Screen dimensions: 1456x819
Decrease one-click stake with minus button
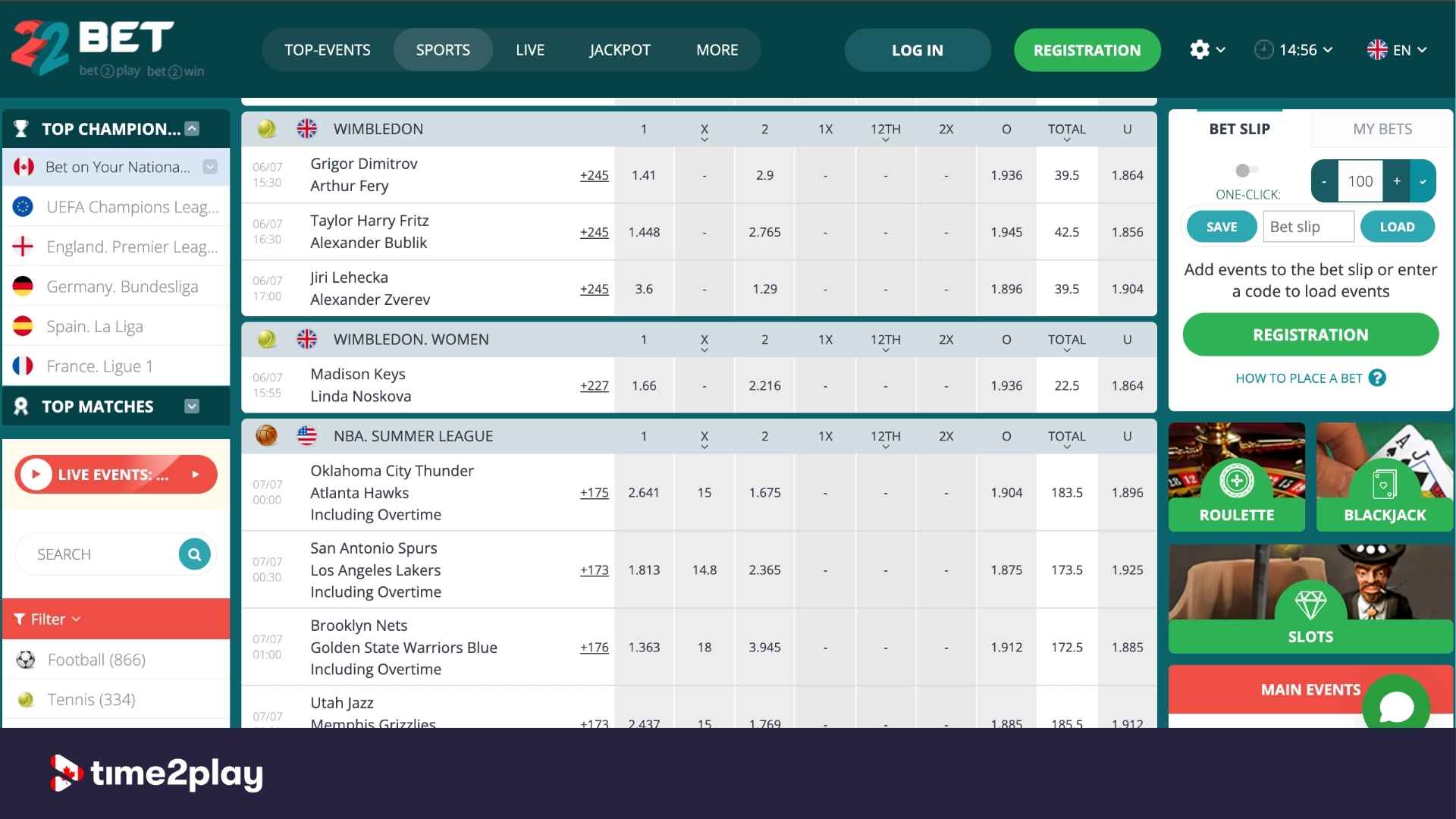(x=1324, y=181)
